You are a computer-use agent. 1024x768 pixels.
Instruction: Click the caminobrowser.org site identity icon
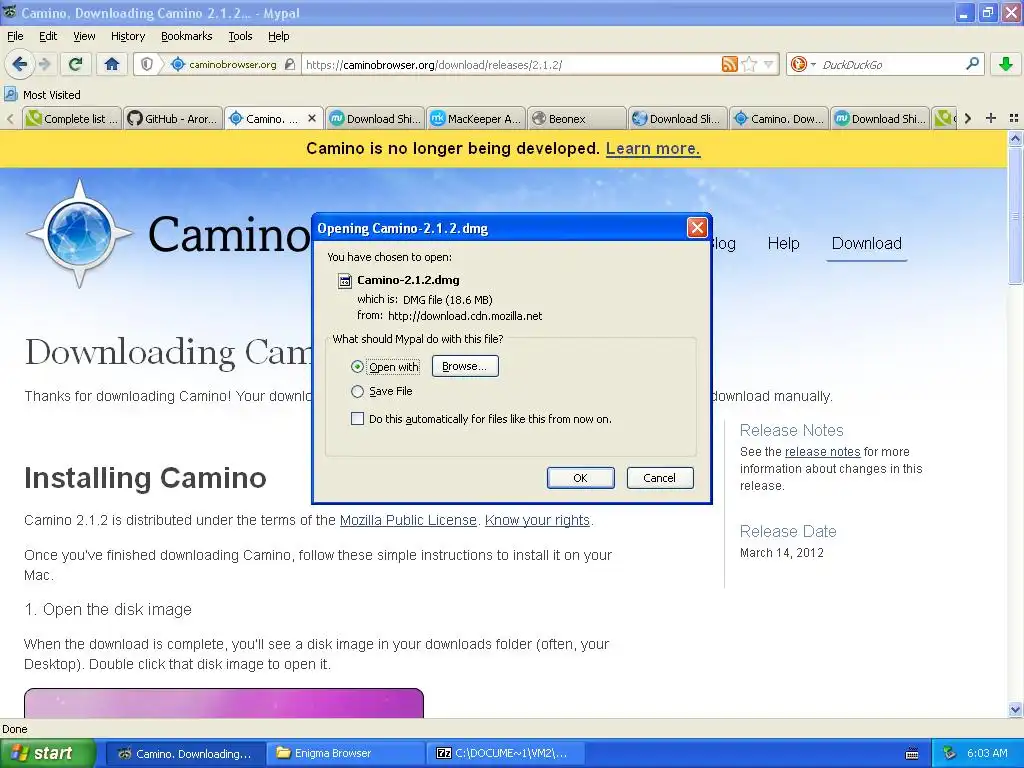[x=177, y=64]
